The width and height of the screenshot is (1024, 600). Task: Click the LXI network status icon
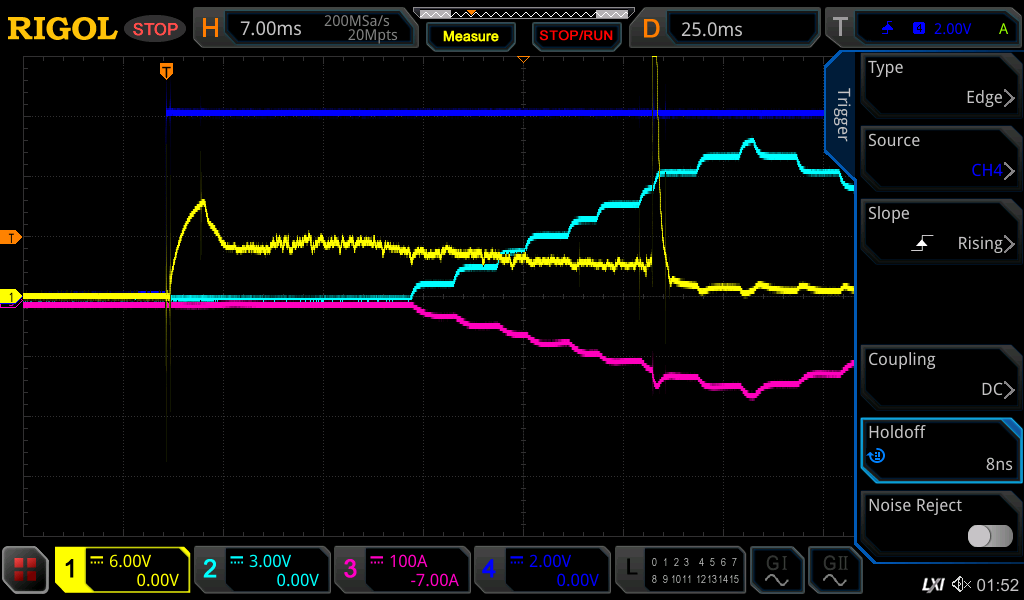click(x=932, y=584)
